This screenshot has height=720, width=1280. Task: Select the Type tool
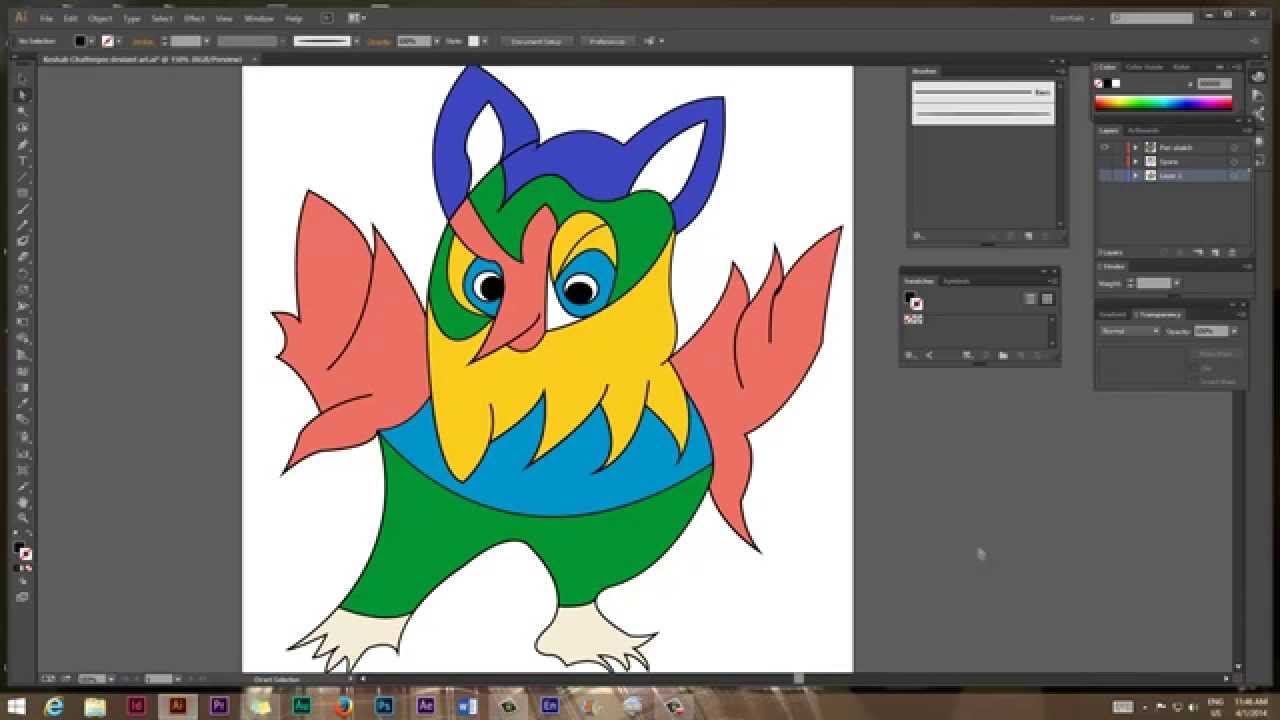click(x=23, y=160)
